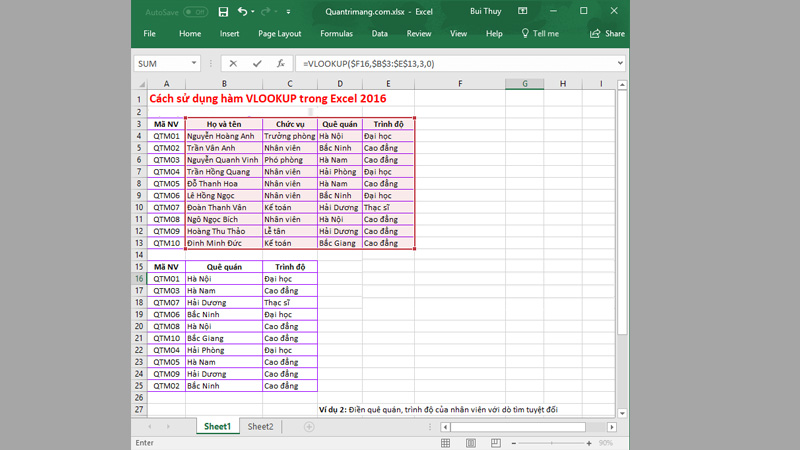Click horizontal scrollbar right arrow
Screen dimensions: 800x450
point(612,427)
